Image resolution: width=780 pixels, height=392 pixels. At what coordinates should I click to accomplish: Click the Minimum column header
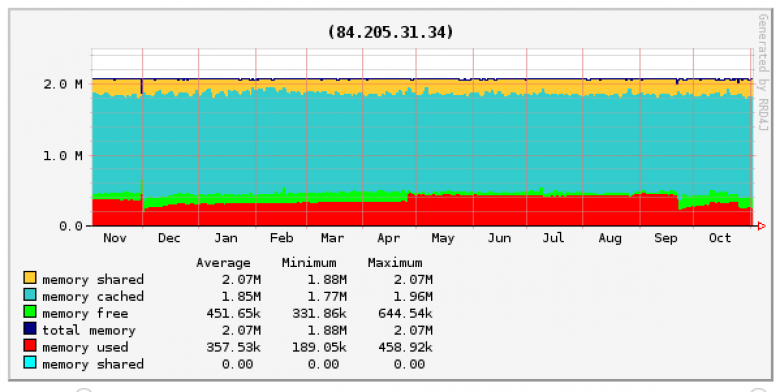309,263
